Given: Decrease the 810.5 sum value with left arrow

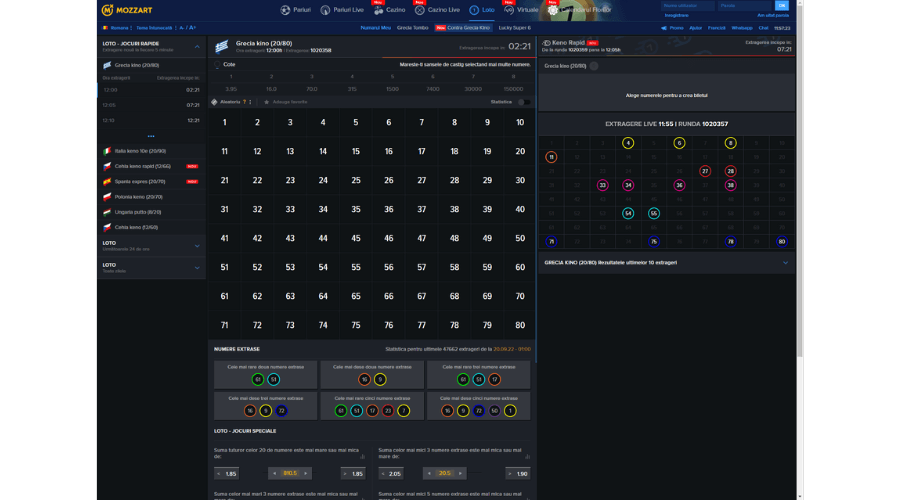Looking at the screenshot, I should coord(275,474).
